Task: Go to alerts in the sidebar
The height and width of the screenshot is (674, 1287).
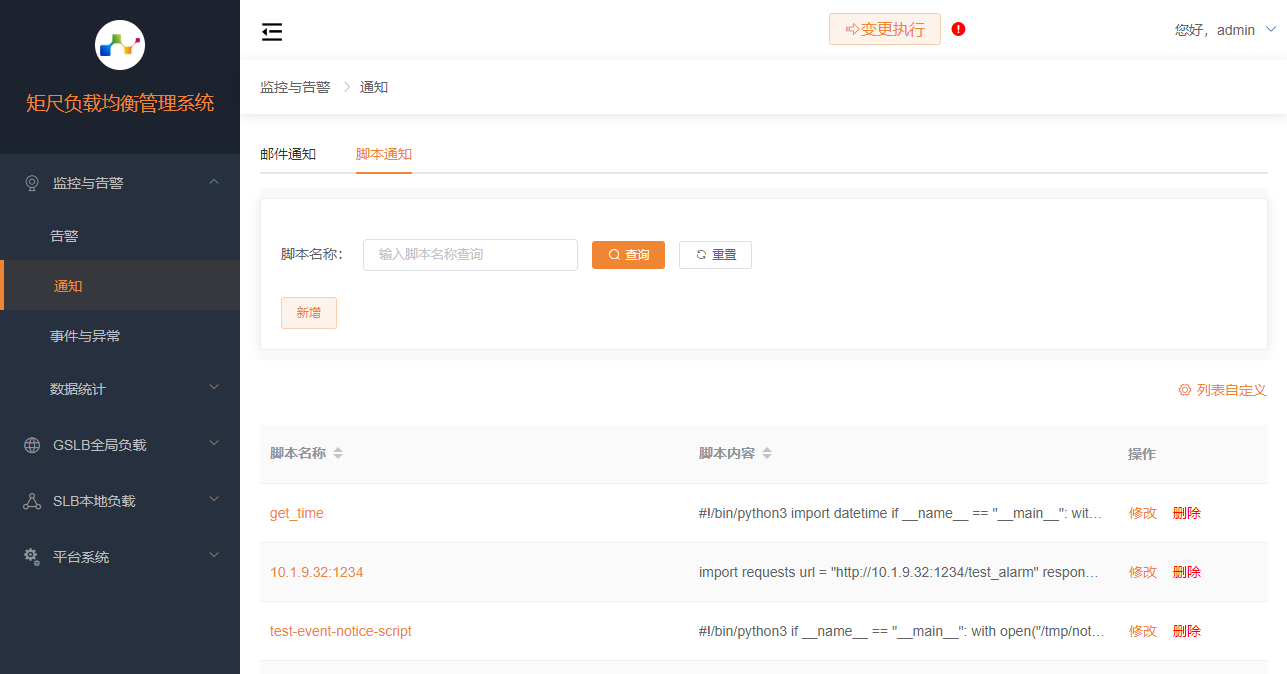Action: (x=64, y=236)
